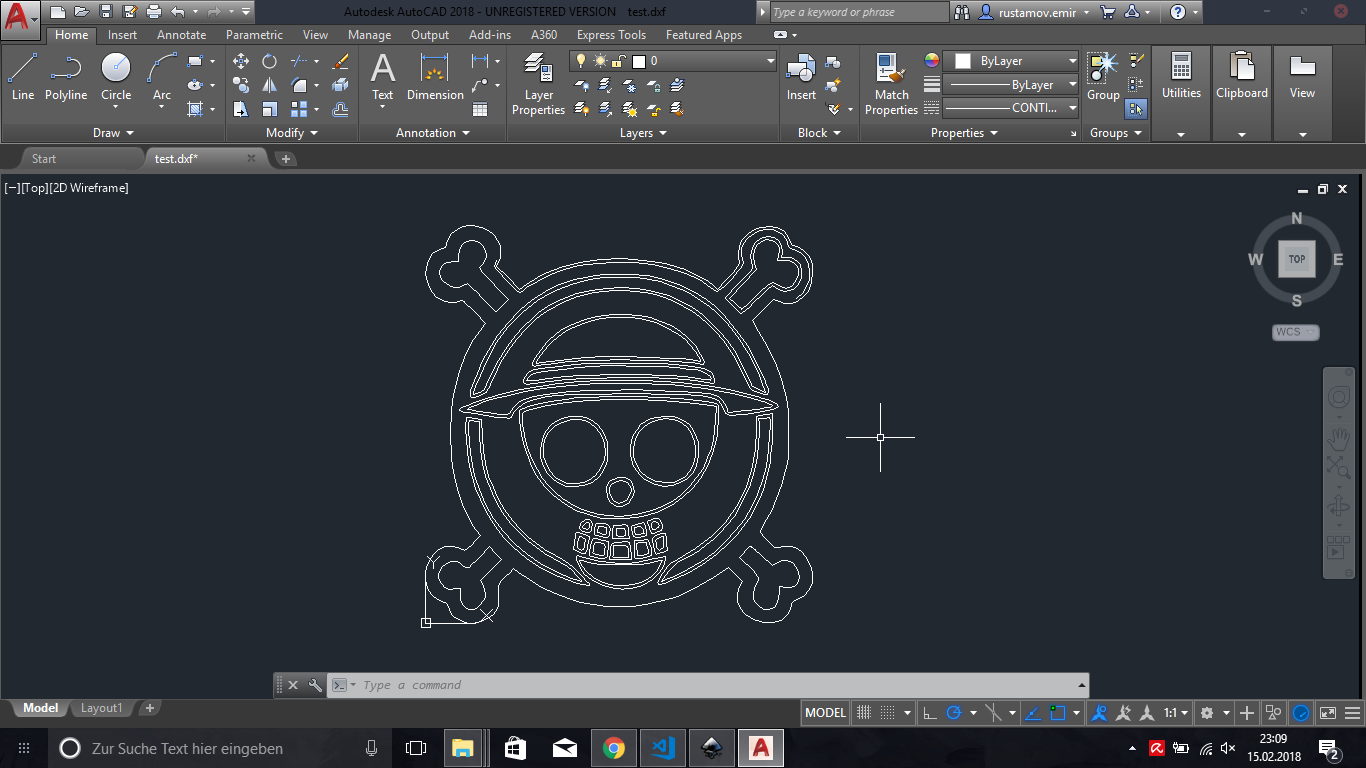Click the white layer color swatch
Image resolution: width=1366 pixels, height=768 pixels.
639,61
